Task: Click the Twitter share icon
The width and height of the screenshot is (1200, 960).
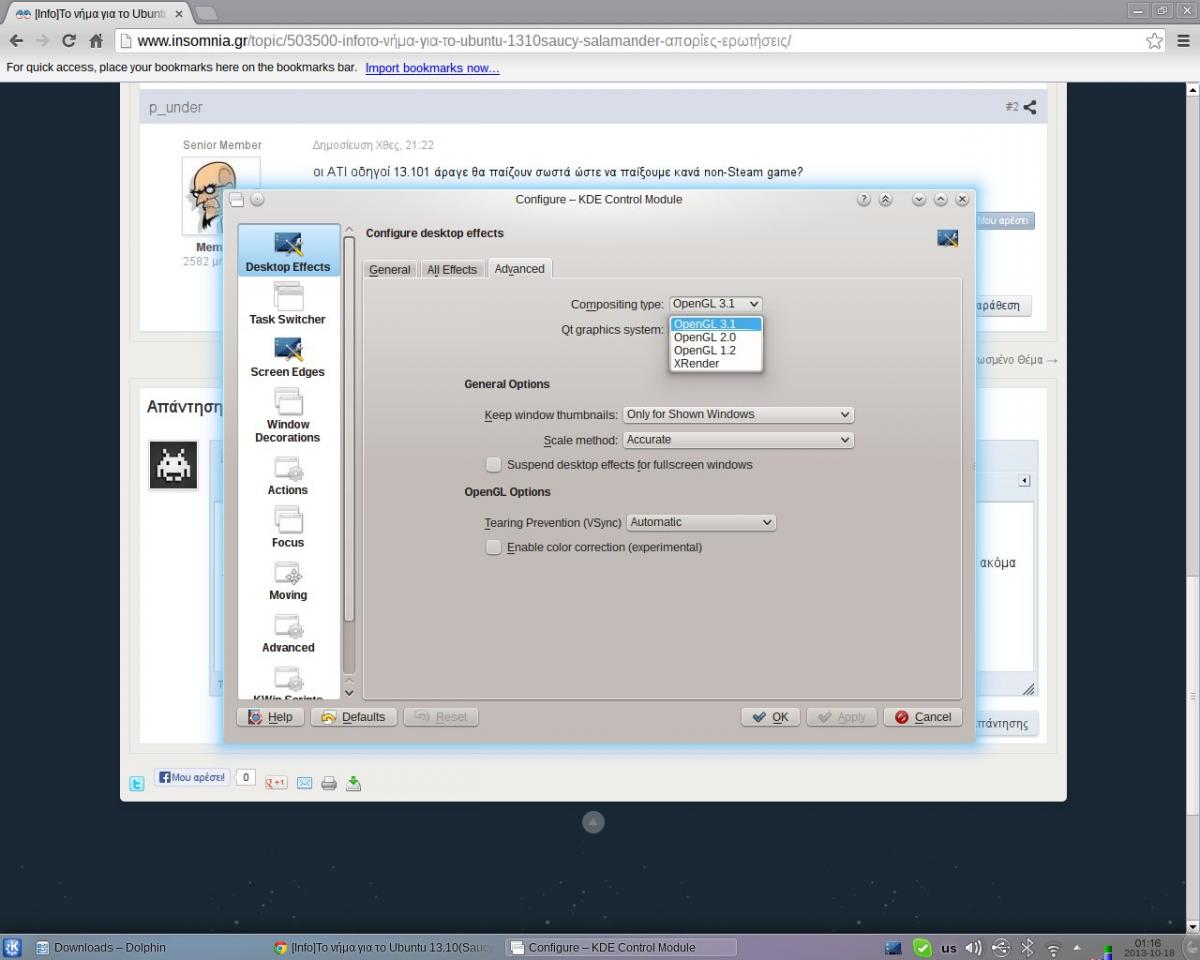Action: [x=137, y=783]
